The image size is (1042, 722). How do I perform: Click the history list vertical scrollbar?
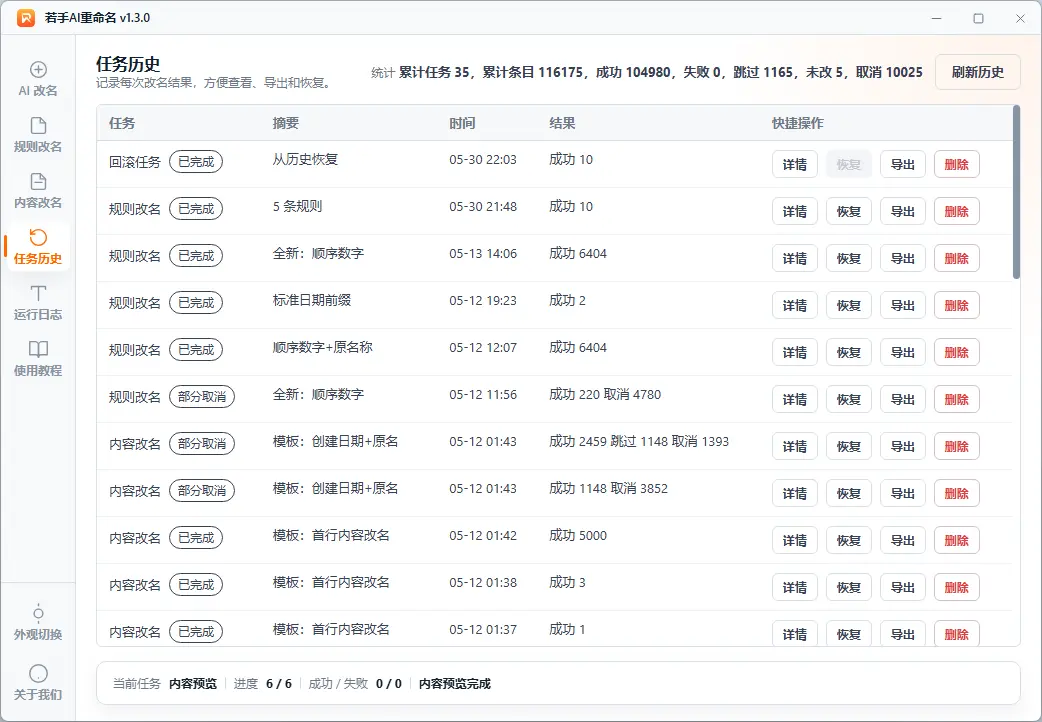tap(1016, 192)
